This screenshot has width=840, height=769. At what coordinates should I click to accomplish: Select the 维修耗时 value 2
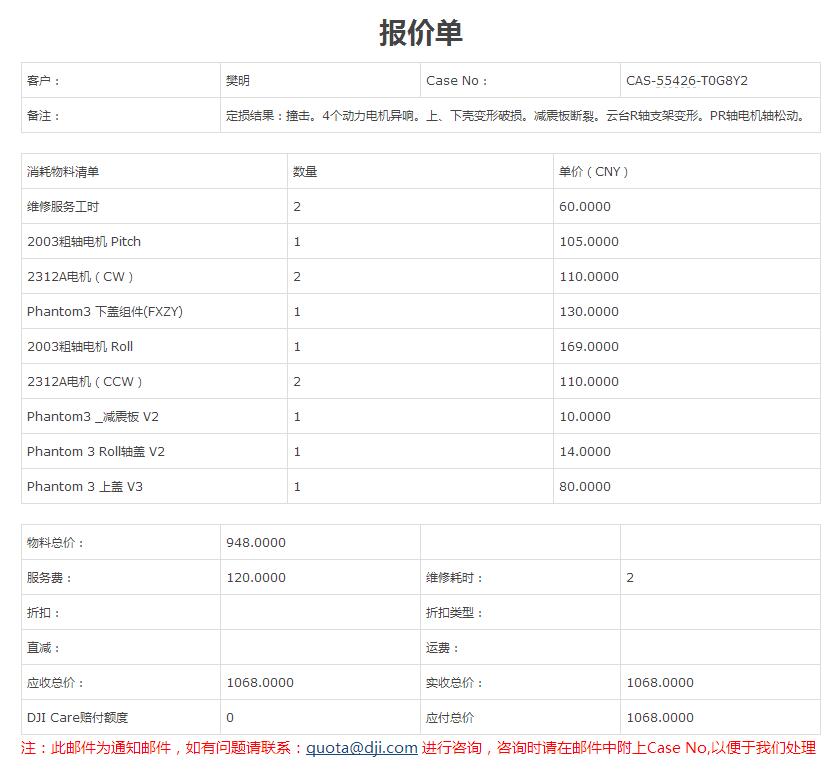(630, 578)
